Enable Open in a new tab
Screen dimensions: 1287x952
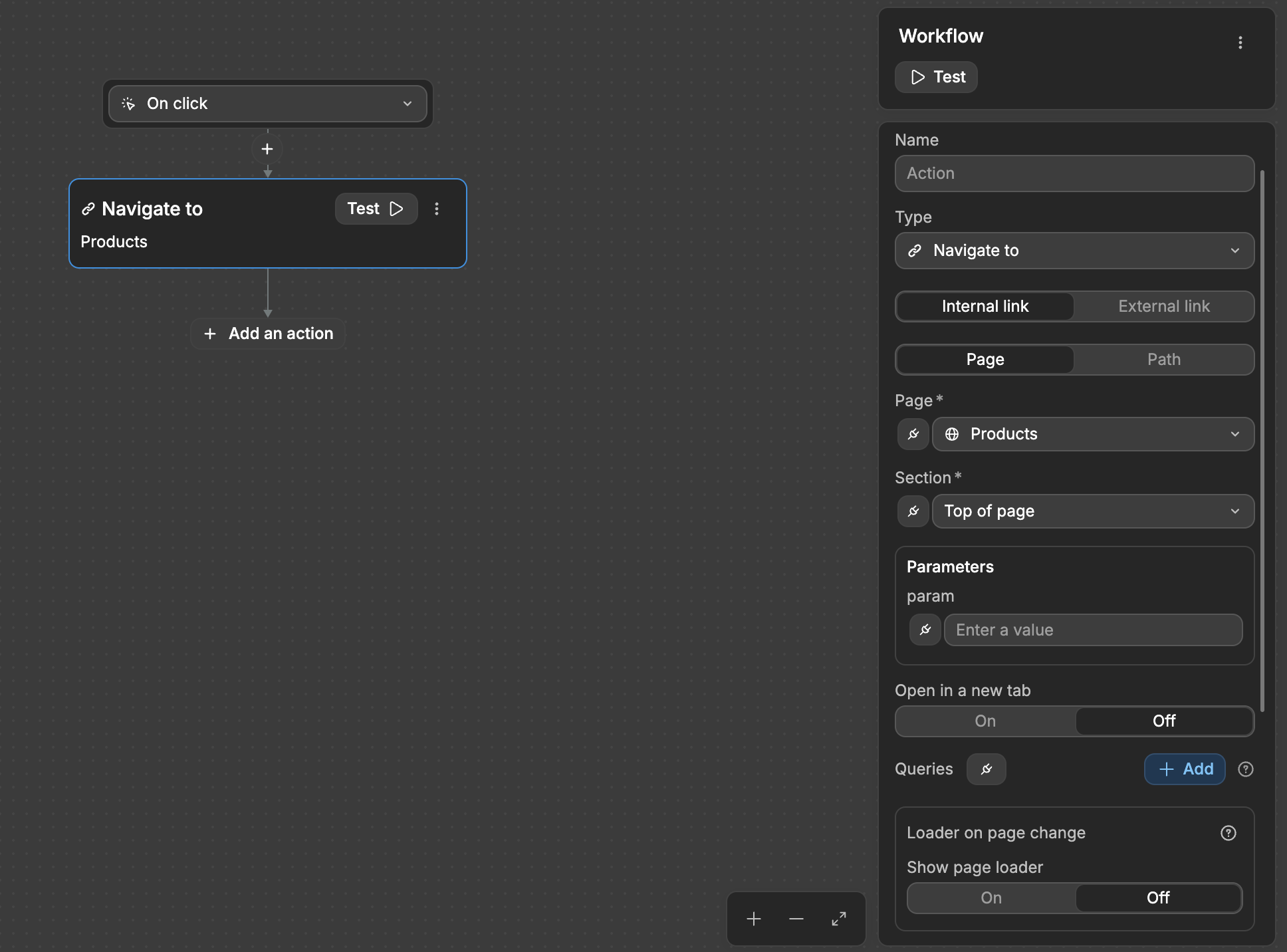(985, 721)
